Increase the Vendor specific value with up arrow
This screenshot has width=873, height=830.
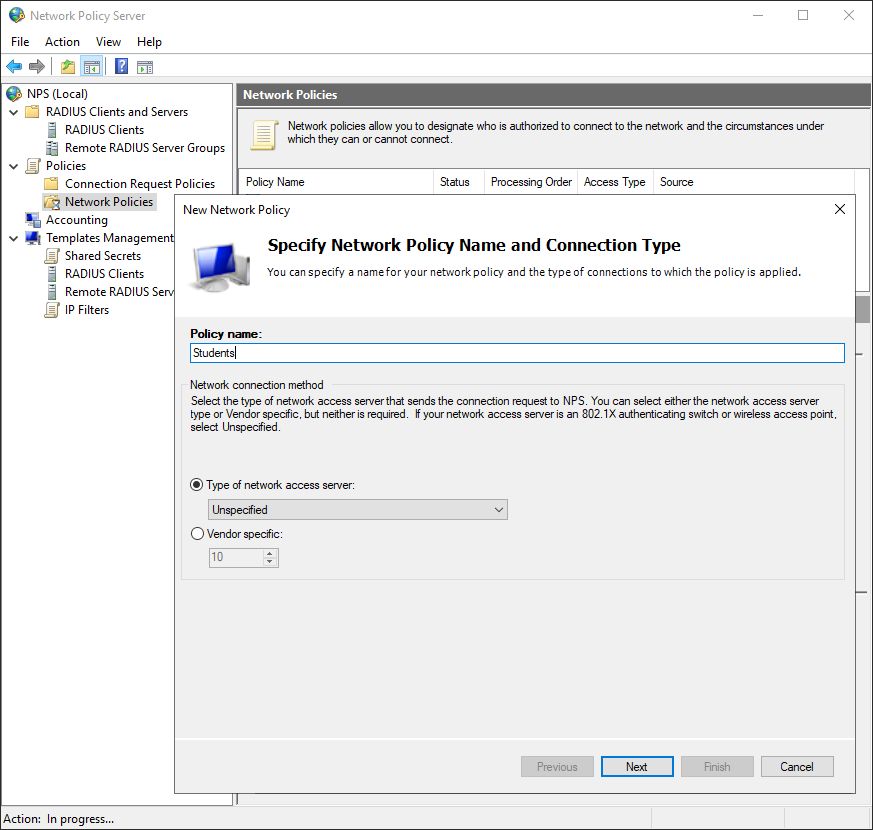coord(269,553)
